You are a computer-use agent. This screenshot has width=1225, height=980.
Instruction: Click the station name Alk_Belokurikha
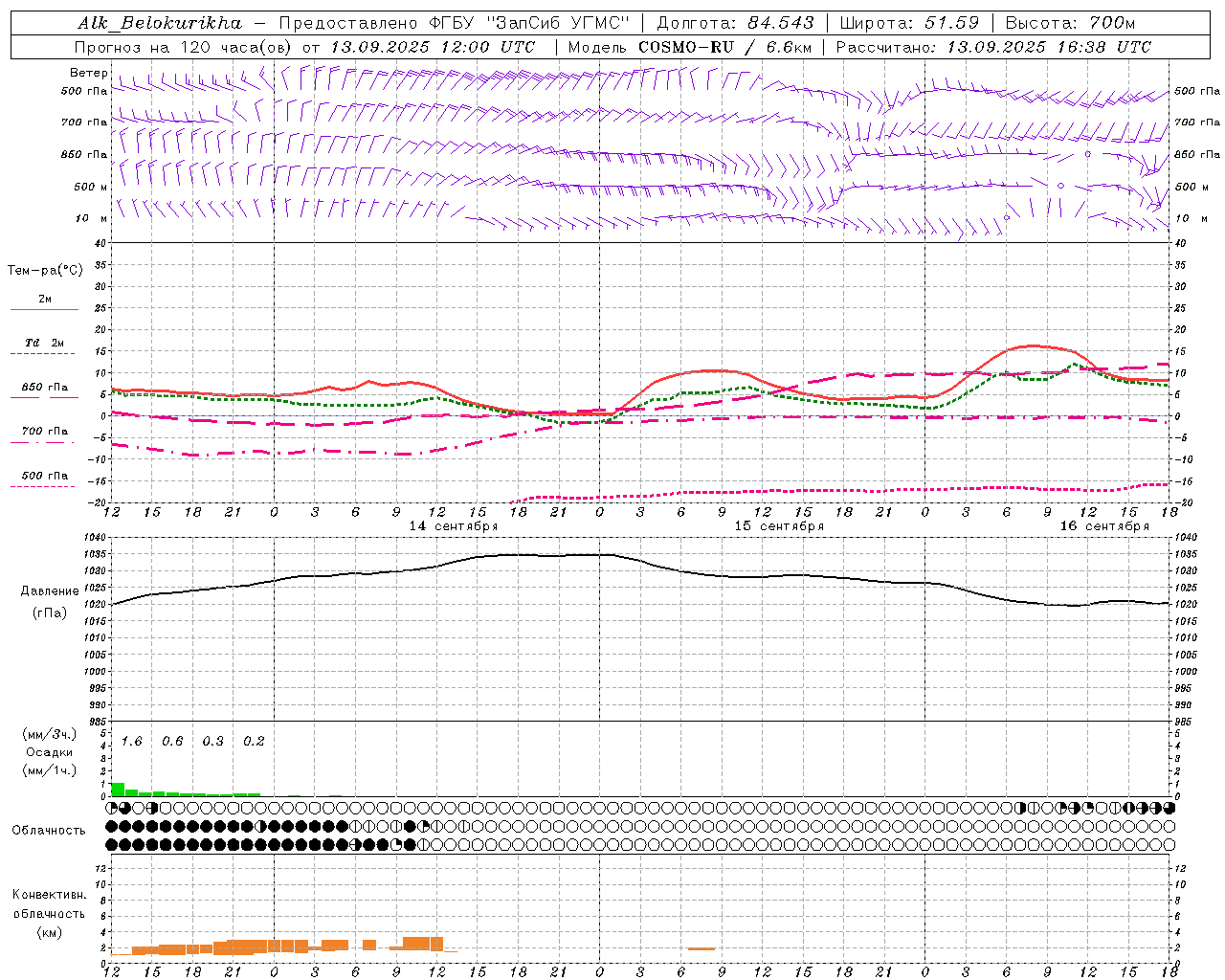160,23
